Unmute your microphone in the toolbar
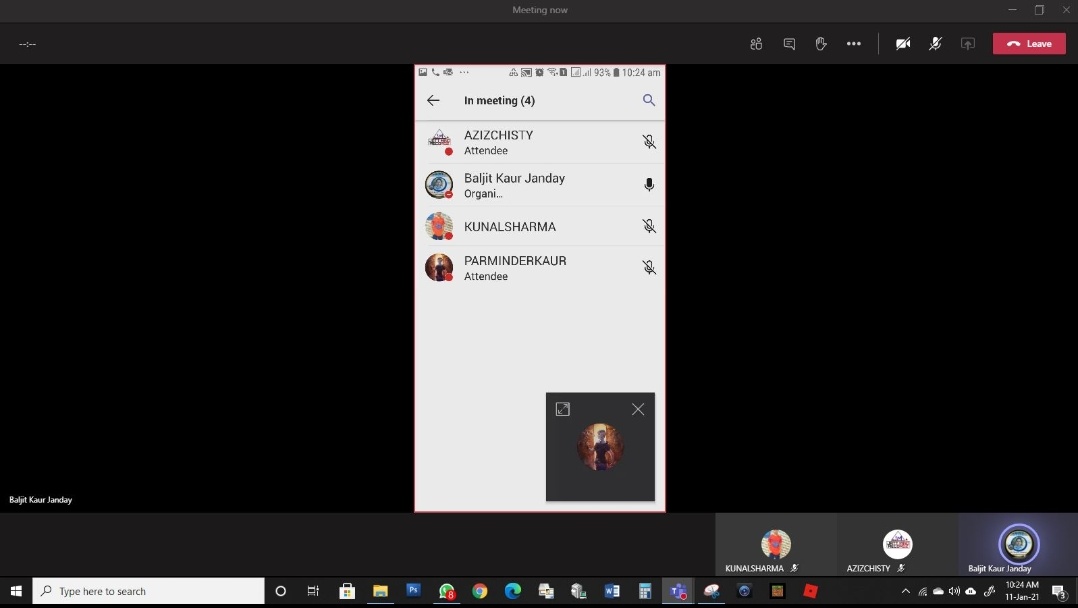The height and width of the screenshot is (608, 1078). pyautogui.click(x=935, y=43)
